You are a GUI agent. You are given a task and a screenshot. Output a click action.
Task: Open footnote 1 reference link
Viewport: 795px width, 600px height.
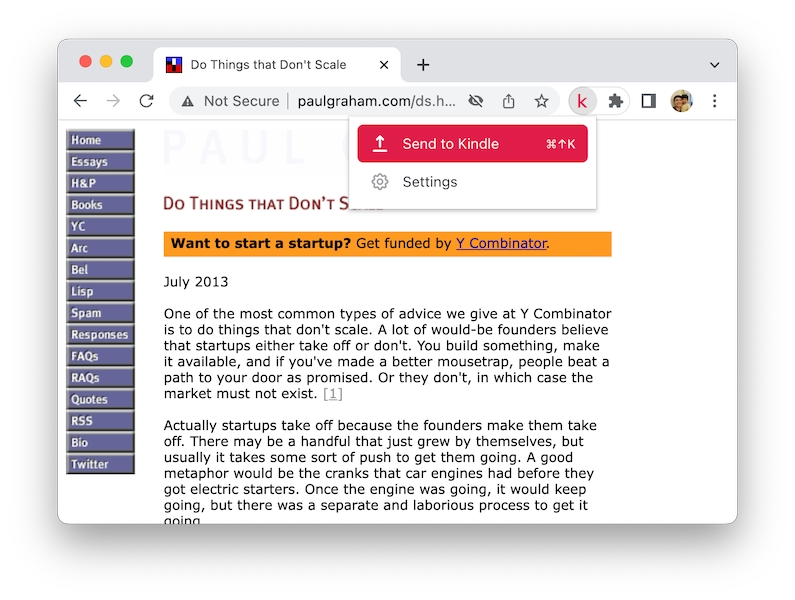point(333,394)
